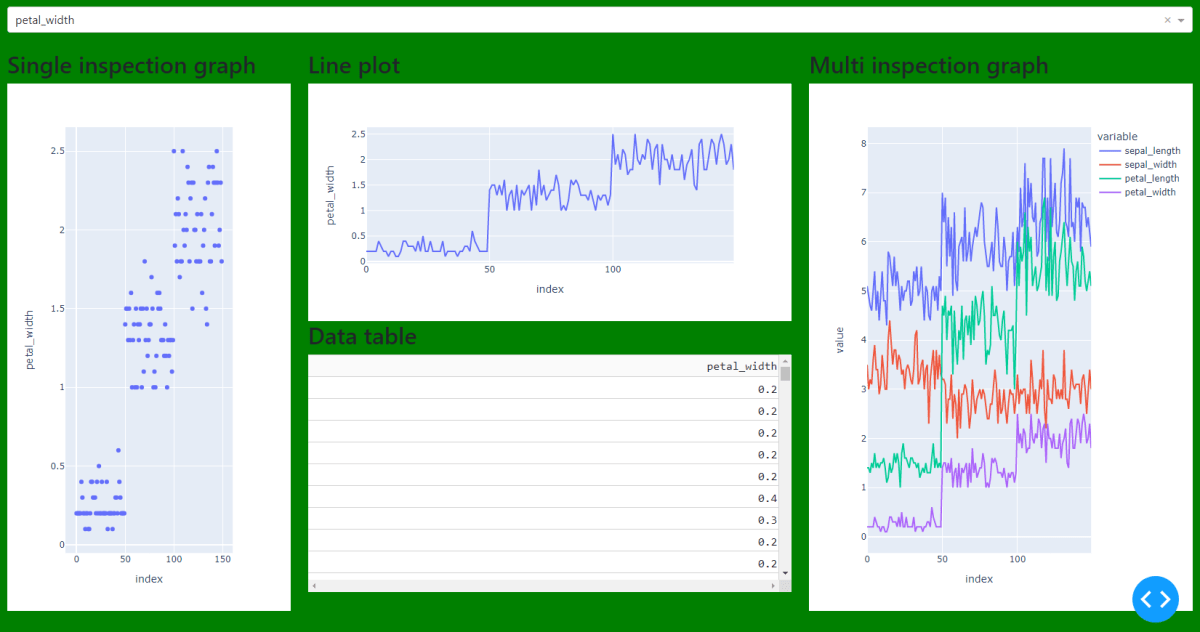Clear the petal_width dropdown selection

point(1167,20)
